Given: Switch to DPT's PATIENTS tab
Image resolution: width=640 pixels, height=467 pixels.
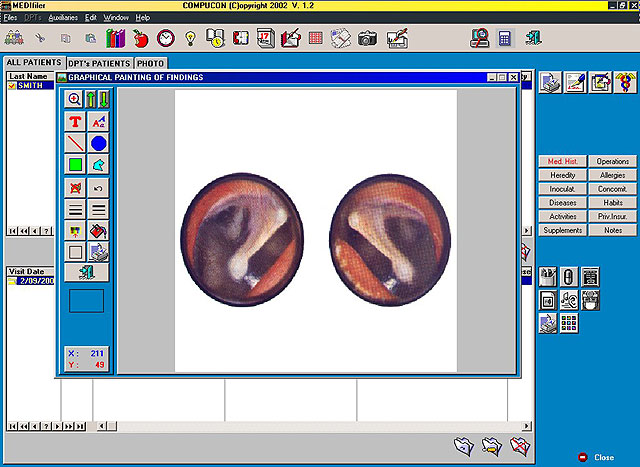Looking at the screenshot, I should (x=99, y=63).
